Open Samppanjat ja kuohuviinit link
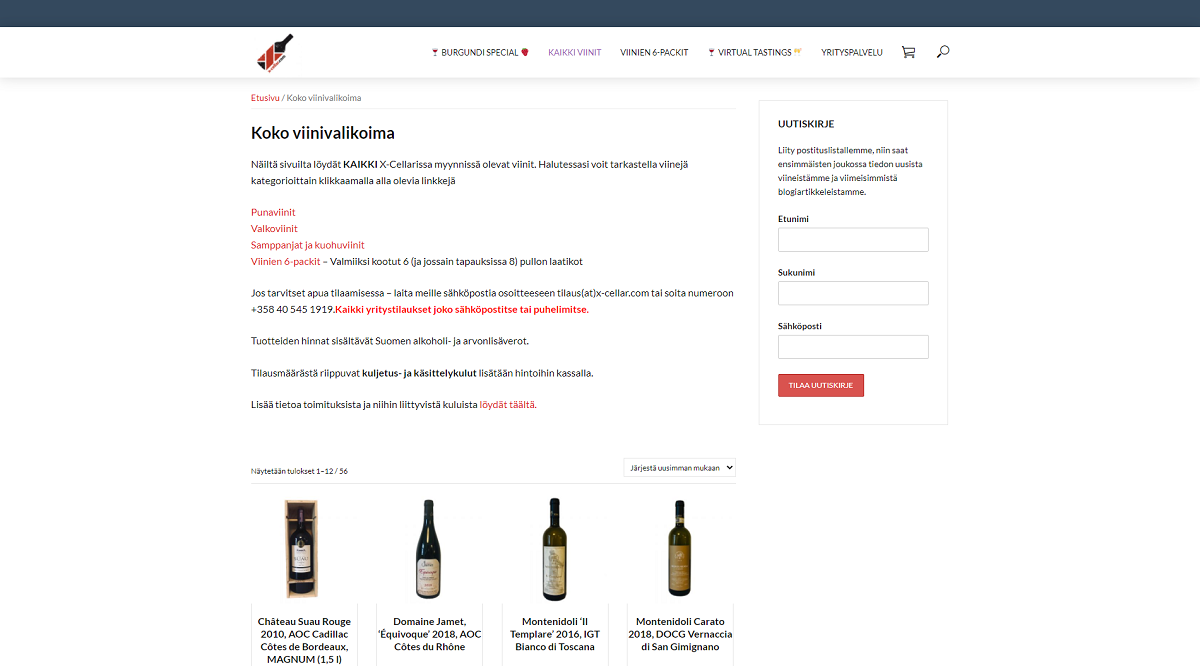 coord(308,245)
